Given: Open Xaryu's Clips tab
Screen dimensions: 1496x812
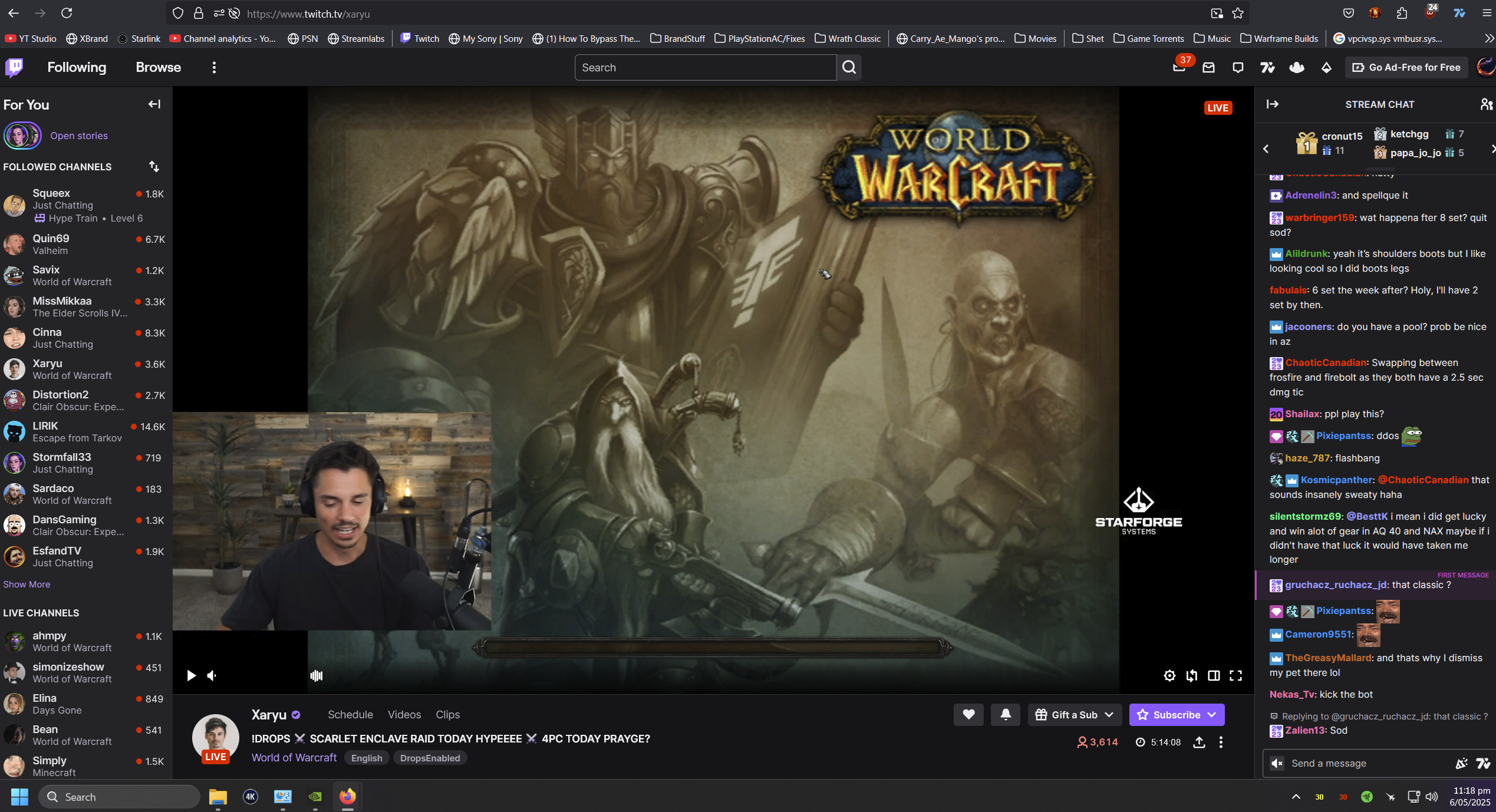Looking at the screenshot, I should pos(447,715).
